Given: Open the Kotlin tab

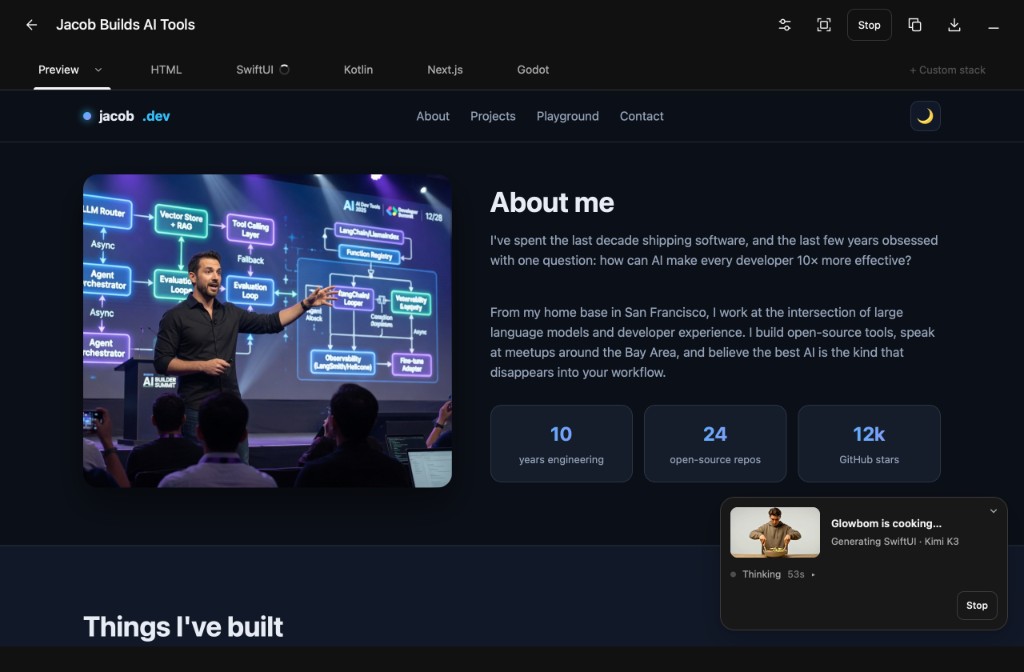Looking at the screenshot, I should tap(358, 70).
